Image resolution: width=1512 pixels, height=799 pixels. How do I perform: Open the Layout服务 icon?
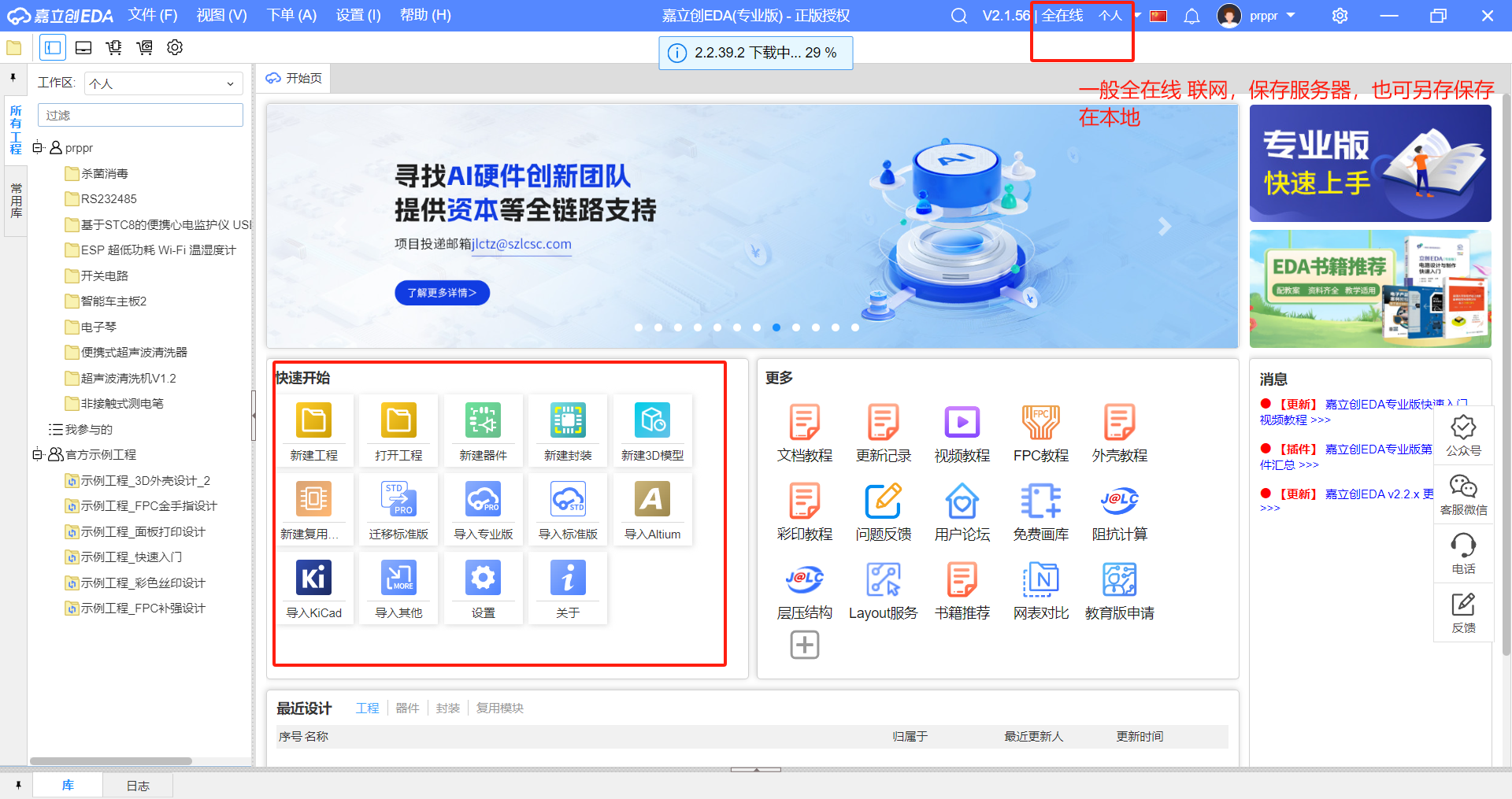coord(884,579)
